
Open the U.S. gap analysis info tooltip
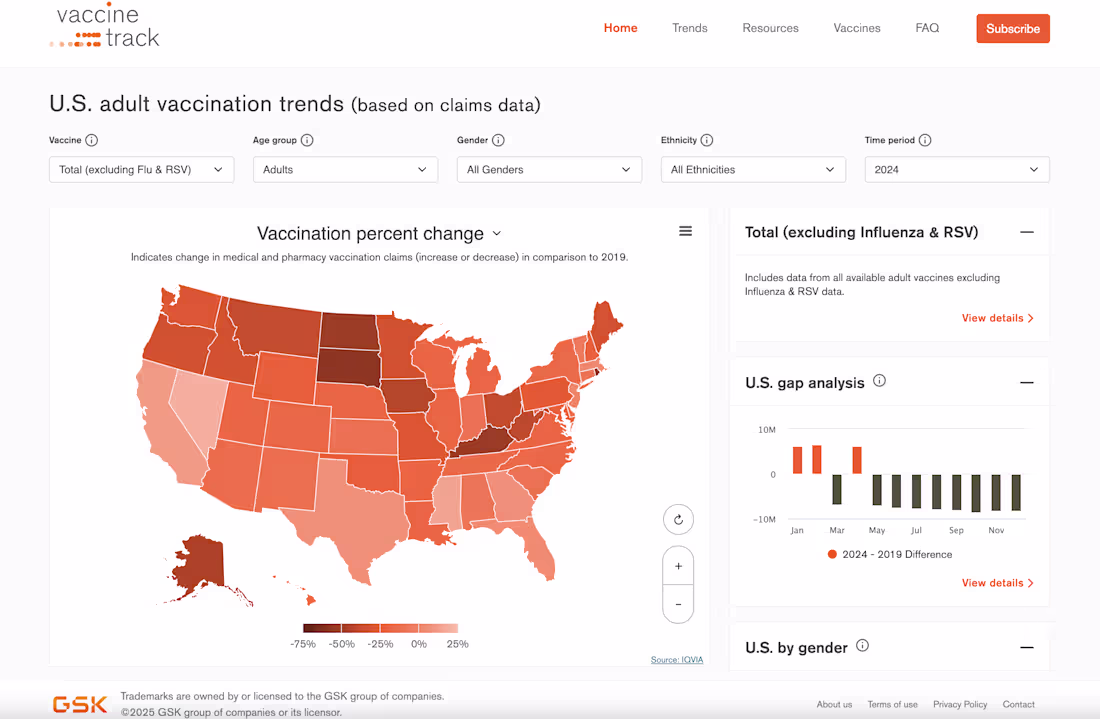[x=879, y=380]
